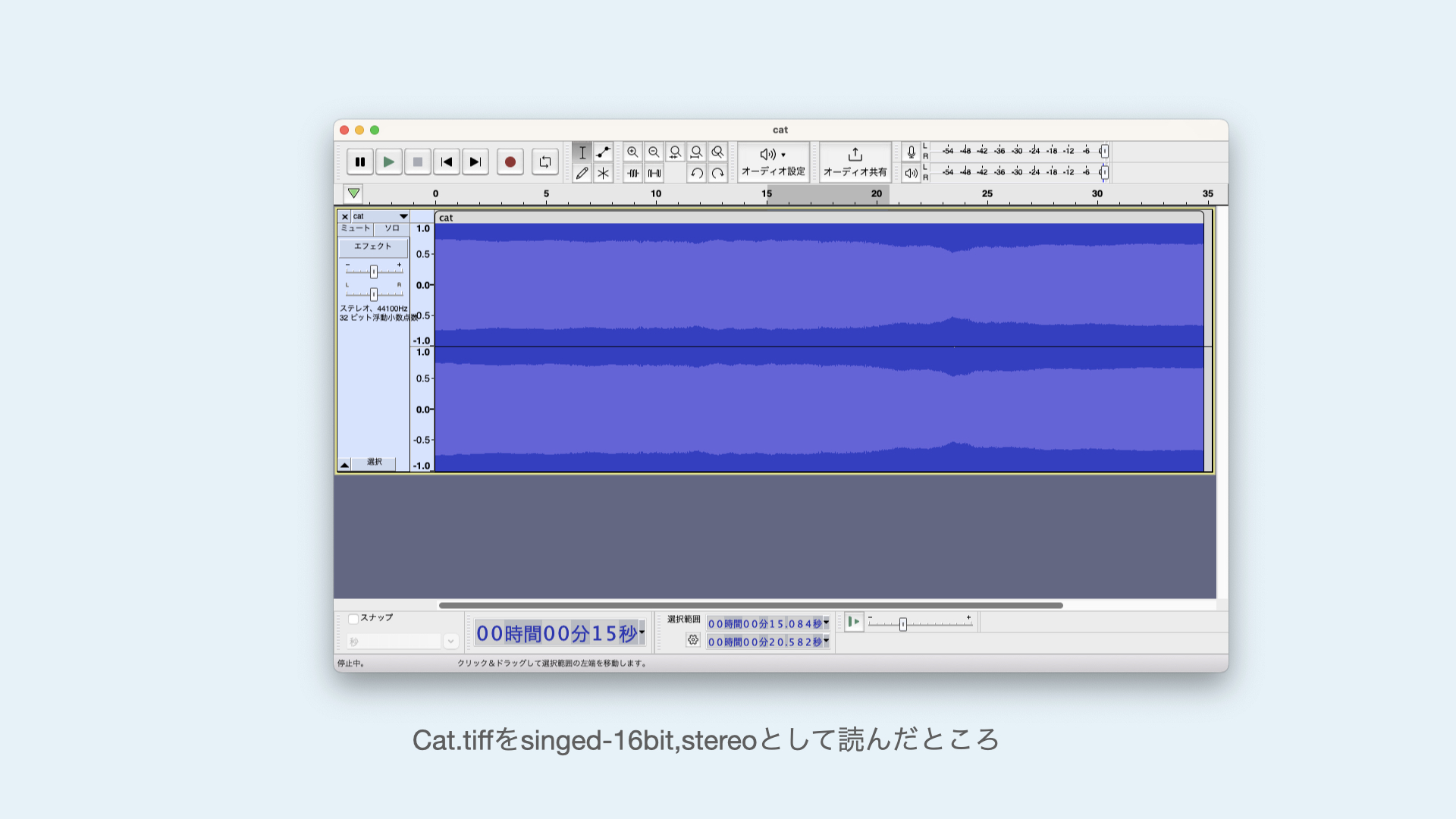Click the Silence audio selection icon

pyautogui.click(x=654, y=174)
